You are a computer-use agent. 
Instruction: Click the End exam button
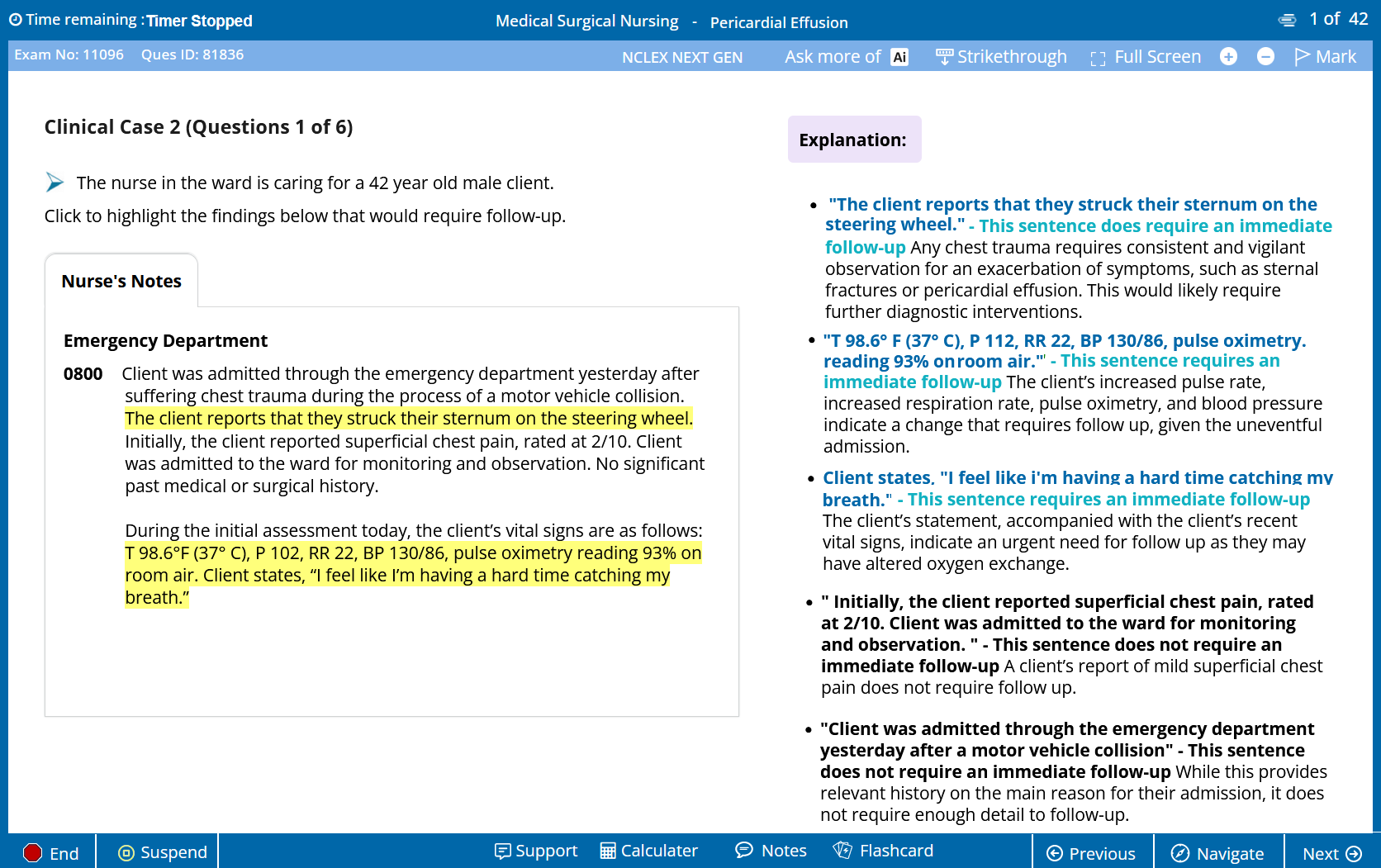[x=51, y=852]
